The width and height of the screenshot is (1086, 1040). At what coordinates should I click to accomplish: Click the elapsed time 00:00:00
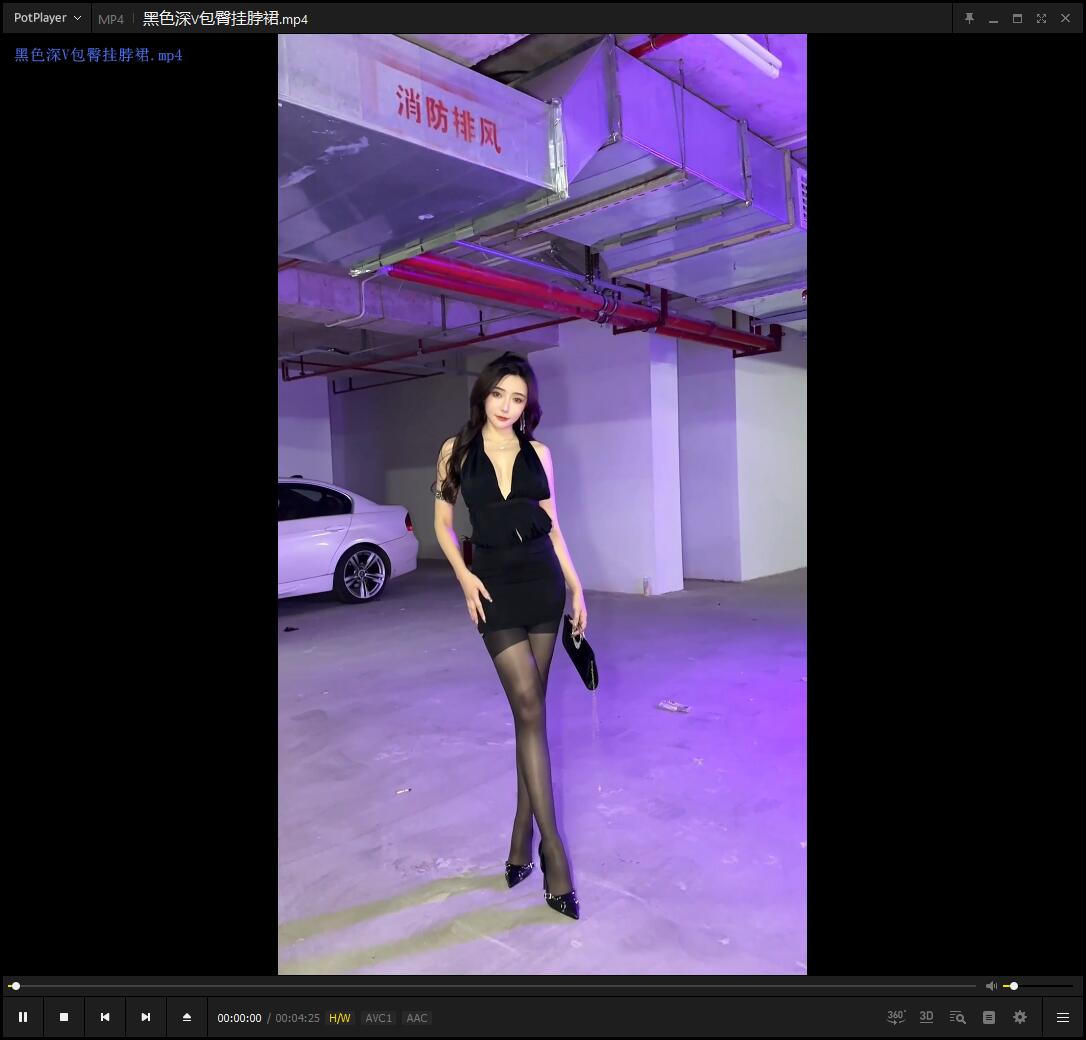click(239, 1018)
